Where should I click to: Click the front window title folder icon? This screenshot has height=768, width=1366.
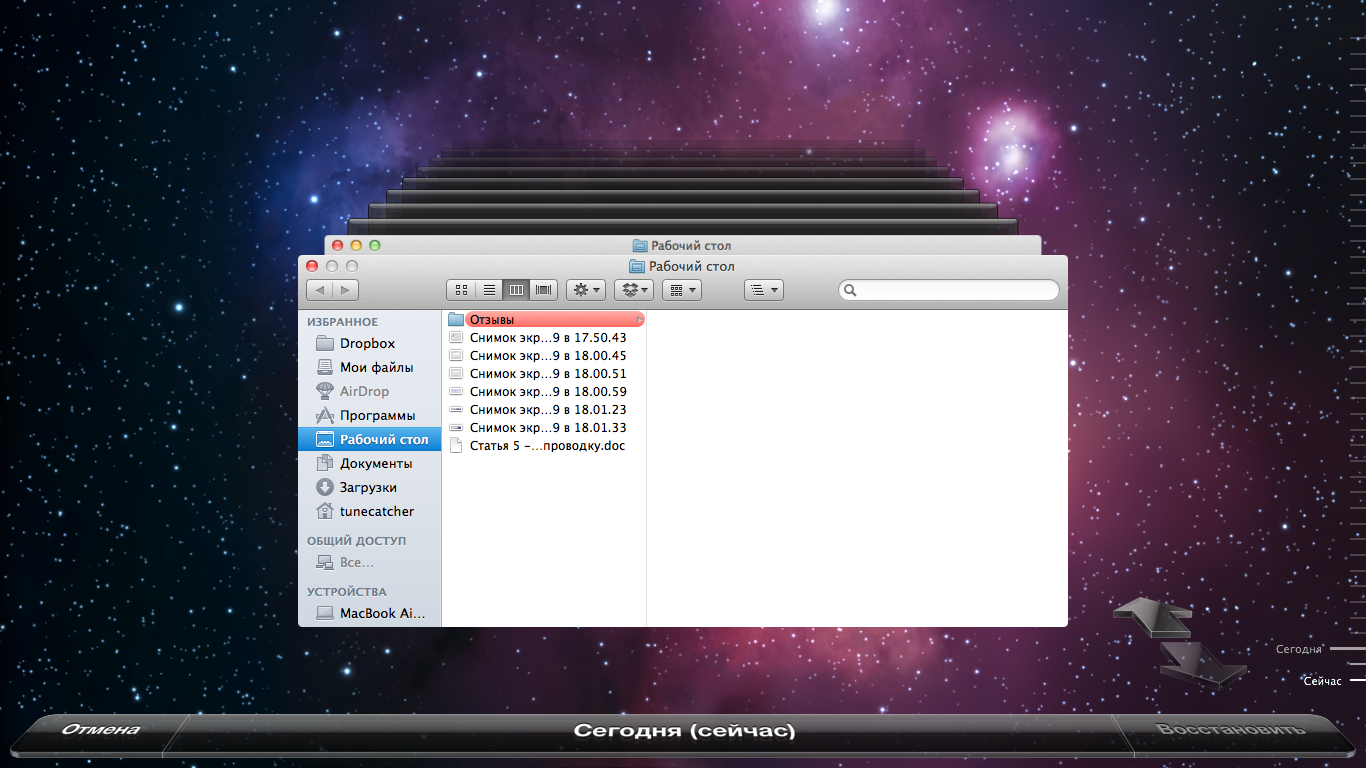pyautogui.click(x=637, y=266)
